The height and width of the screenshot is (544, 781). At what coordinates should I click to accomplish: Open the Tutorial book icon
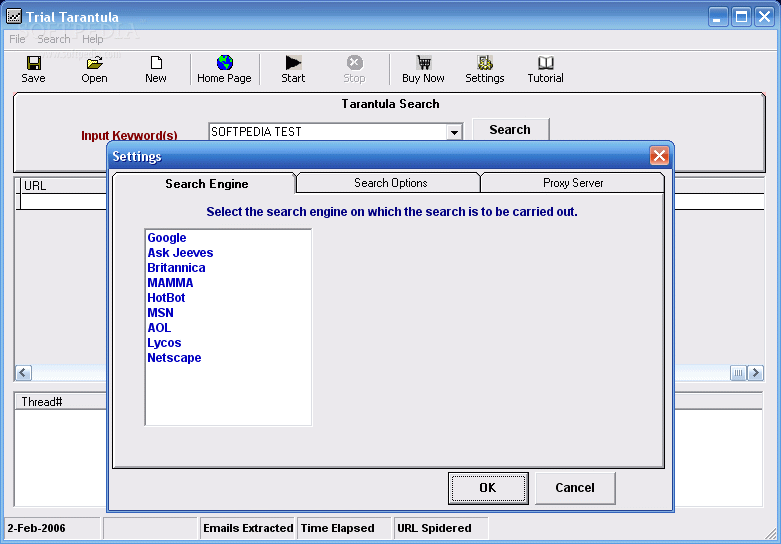[545, 63]
